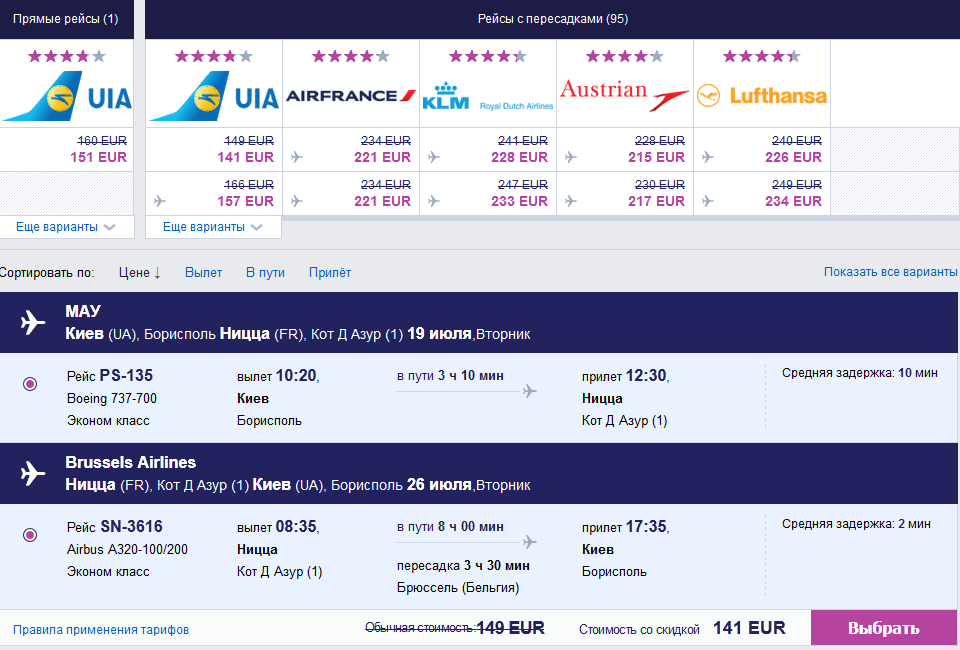Screen dimensions: 960x650
Task: Switch to direct flights tab (Прямые рейсы)
Action: (x=65, y=19)
